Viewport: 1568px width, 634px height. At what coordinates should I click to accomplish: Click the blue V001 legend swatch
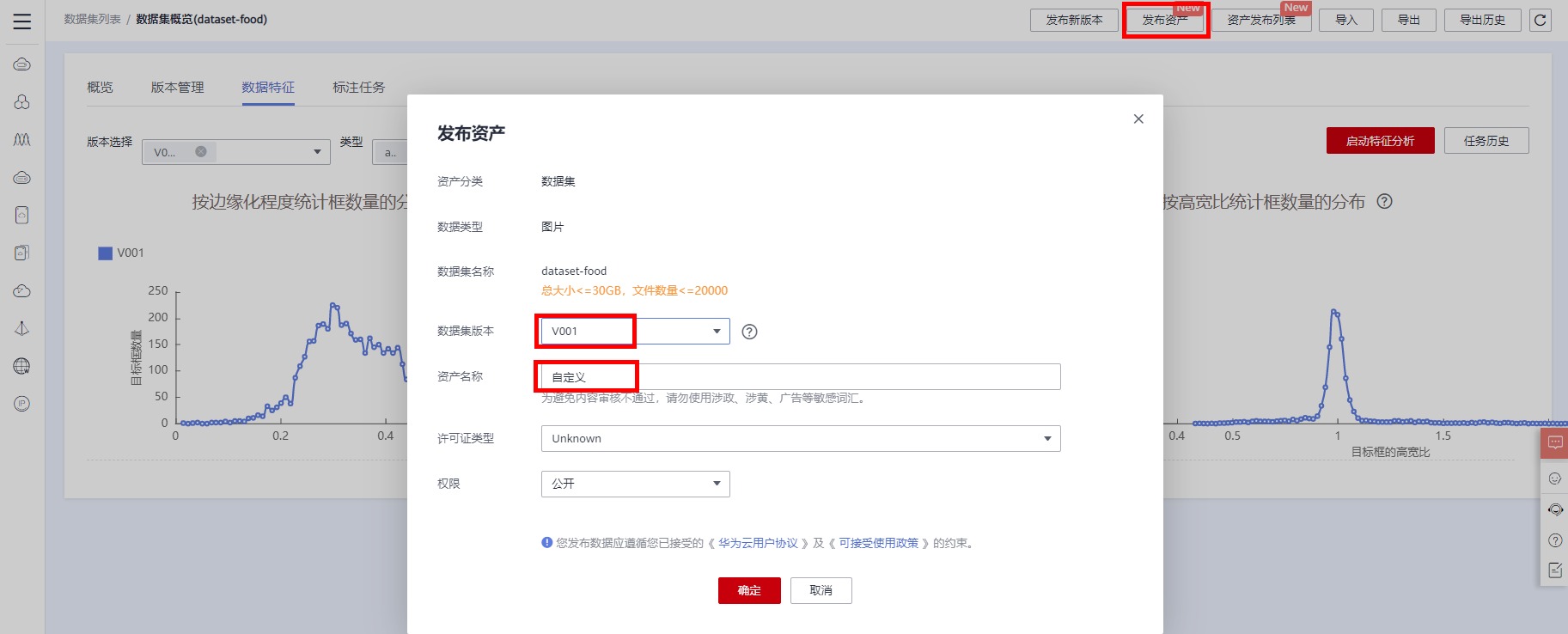[x=106, y=253]
